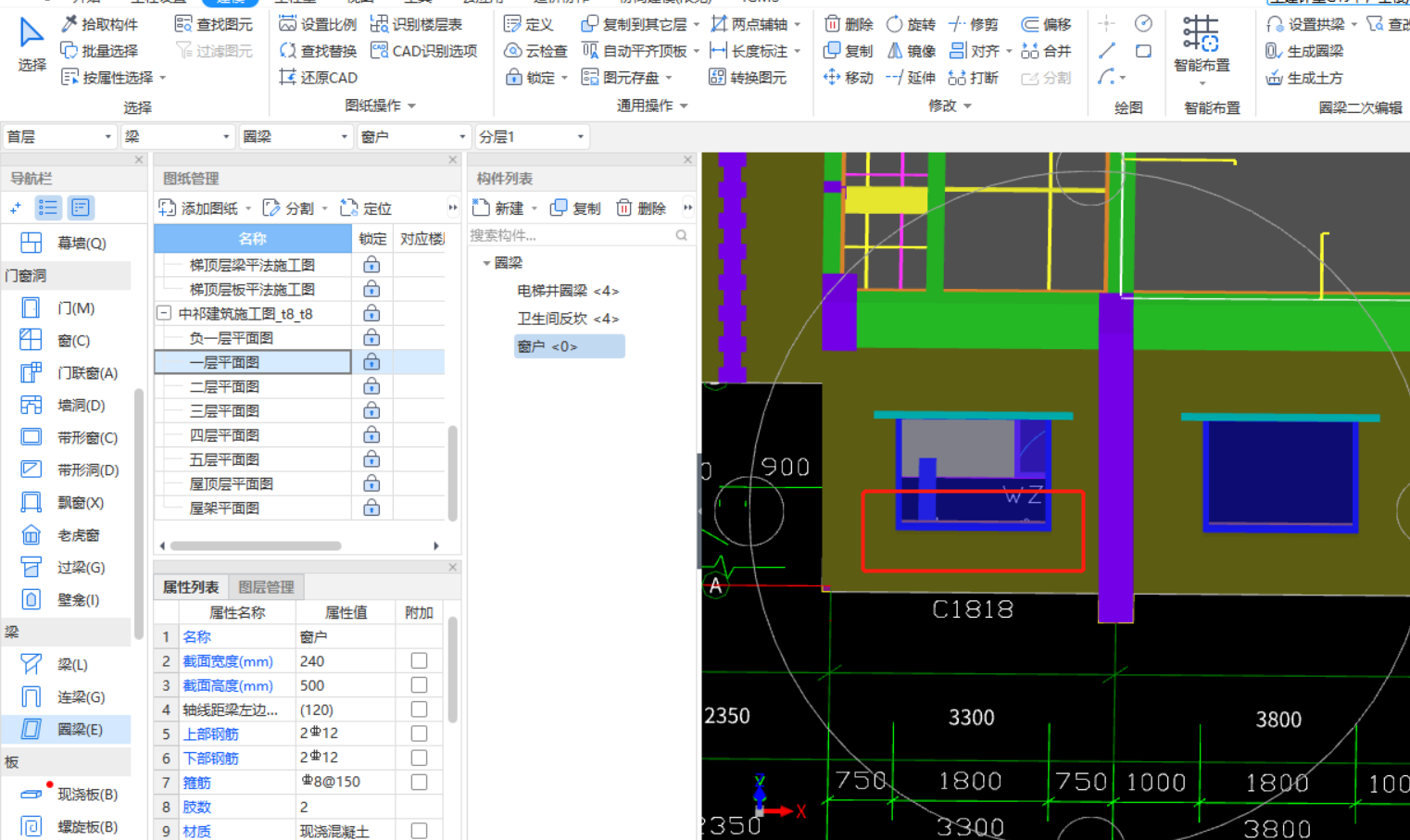This screenshot has width=1410, height=840.
Task: Collapse the 中祁建筑施工图_t8_t8 tree node
Action: pyautogui.click(x=164, y=313)
